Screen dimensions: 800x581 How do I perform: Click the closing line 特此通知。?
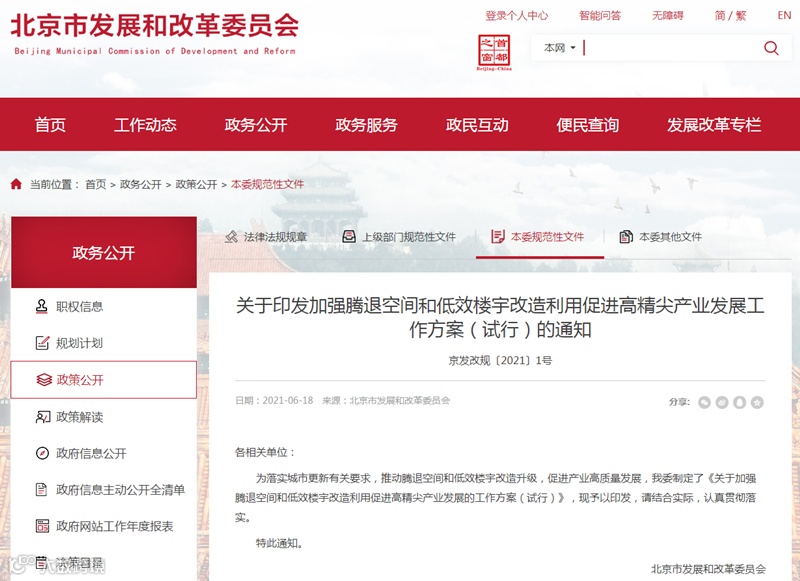pyautogui.click(x=280, y=543)
